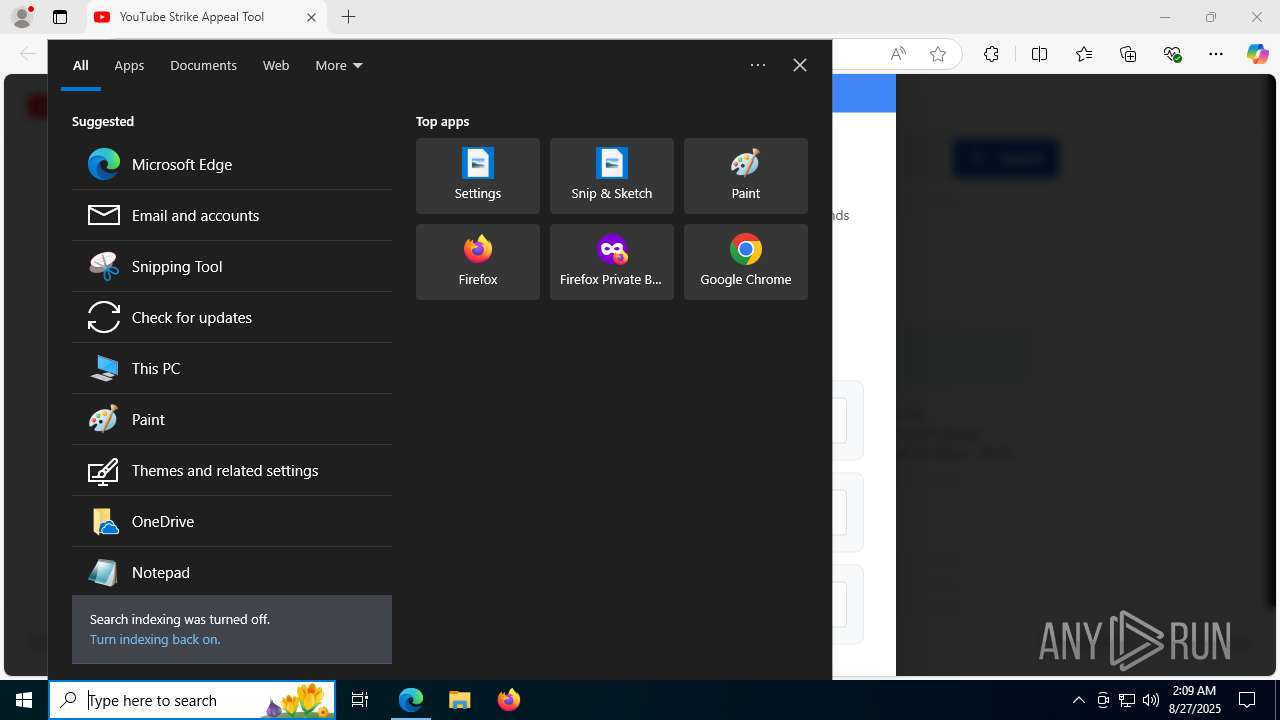This screenshot has width=1280, height=720.
Task: Click the taskbar search box
Action: click(x=192, y=700)
